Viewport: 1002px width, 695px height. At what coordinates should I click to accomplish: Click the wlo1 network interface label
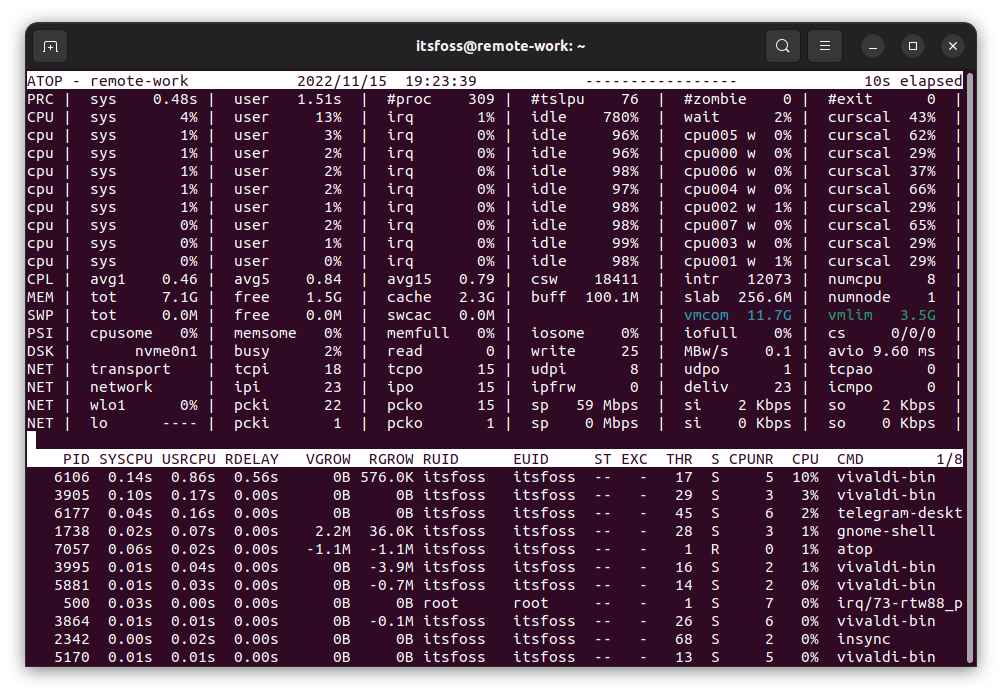click(108, 405)
